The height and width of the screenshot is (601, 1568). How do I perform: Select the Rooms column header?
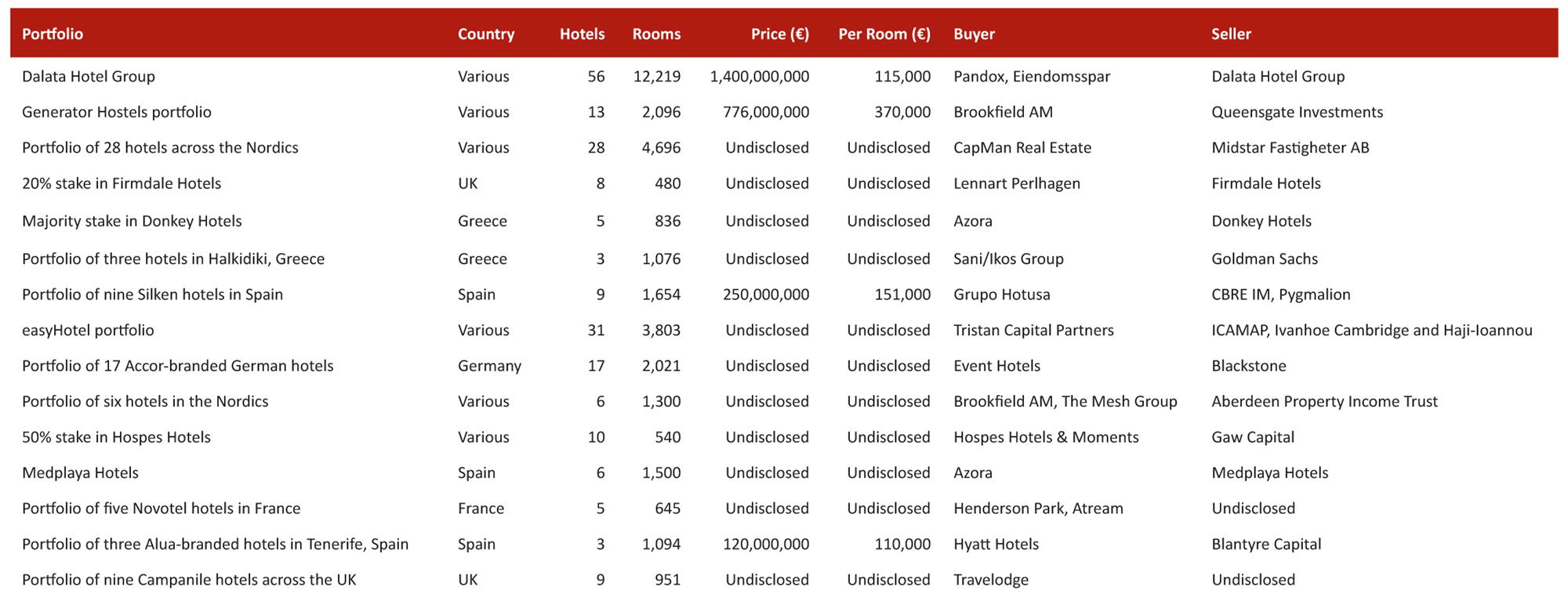coord(656,34)
